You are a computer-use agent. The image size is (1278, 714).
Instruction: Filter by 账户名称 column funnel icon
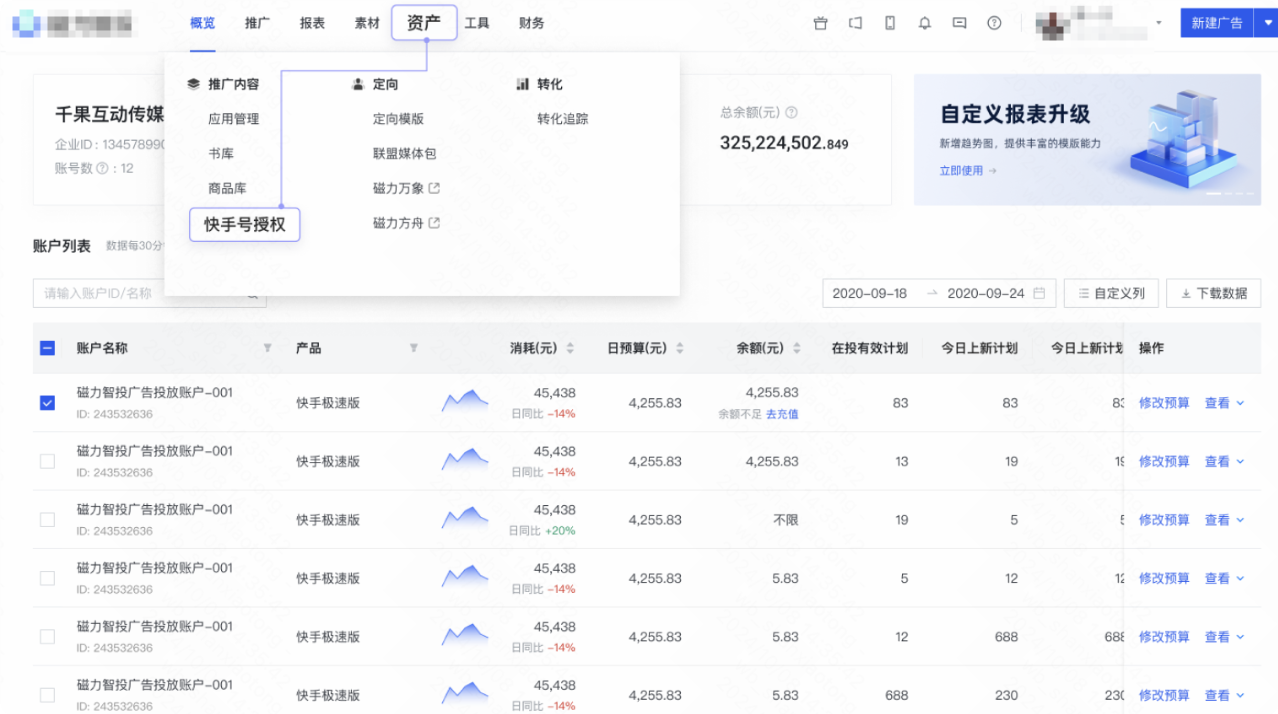(267, 348)
